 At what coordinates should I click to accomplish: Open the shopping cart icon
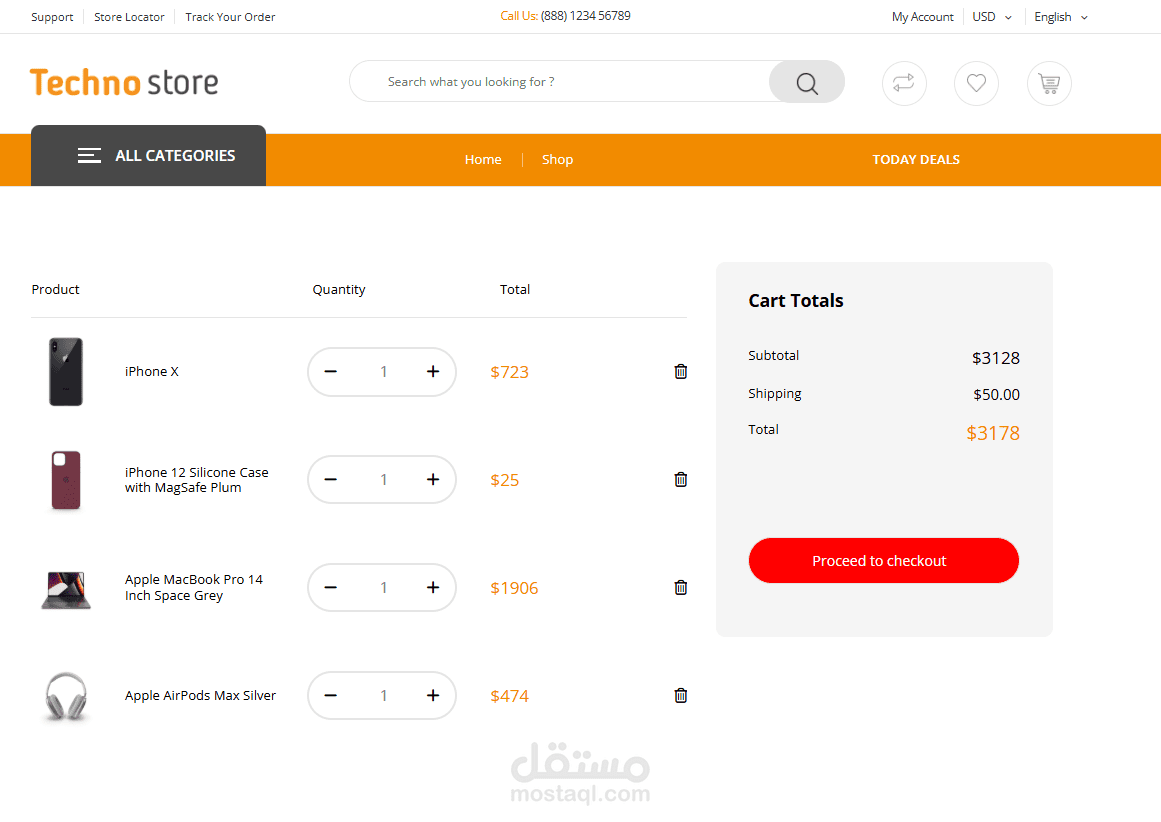click(x=1048, y=83)
